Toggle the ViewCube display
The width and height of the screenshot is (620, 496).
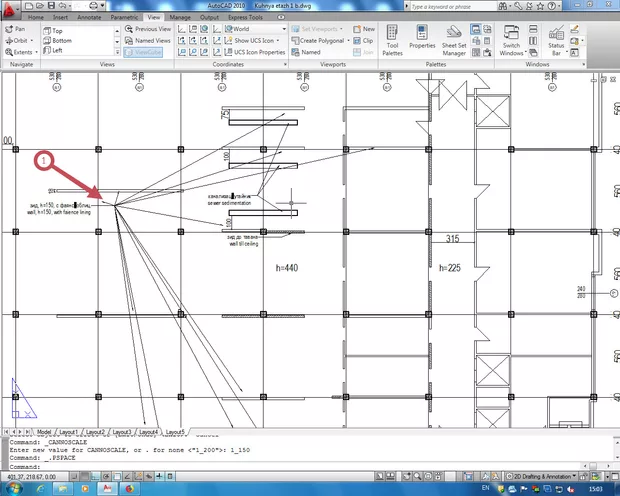[148, 51]
